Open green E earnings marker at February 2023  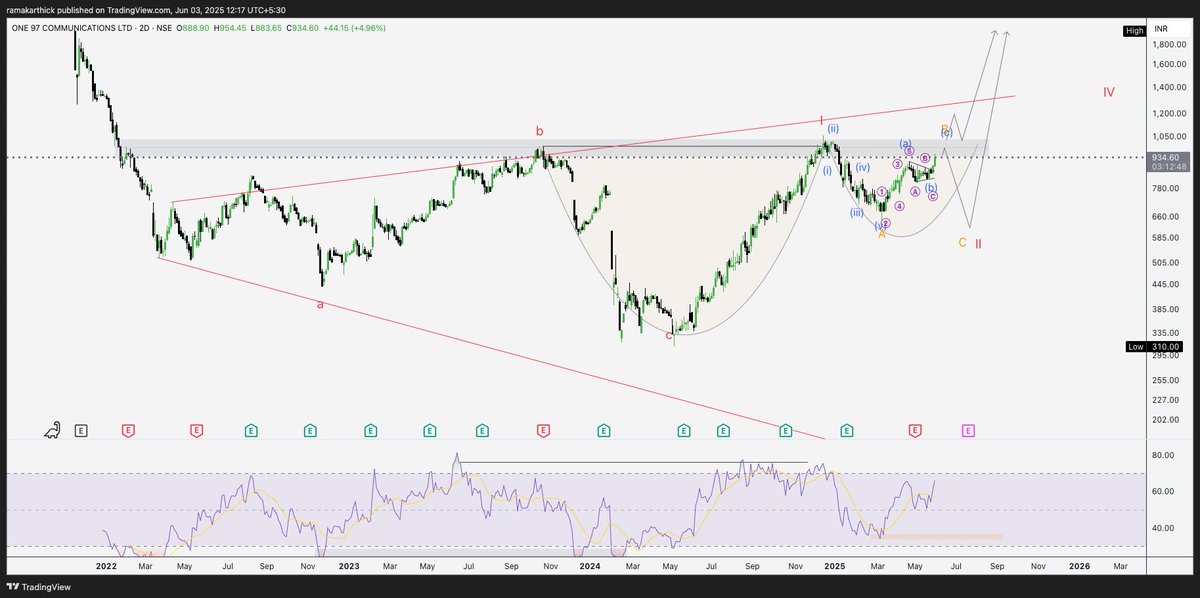click(370, 431)
